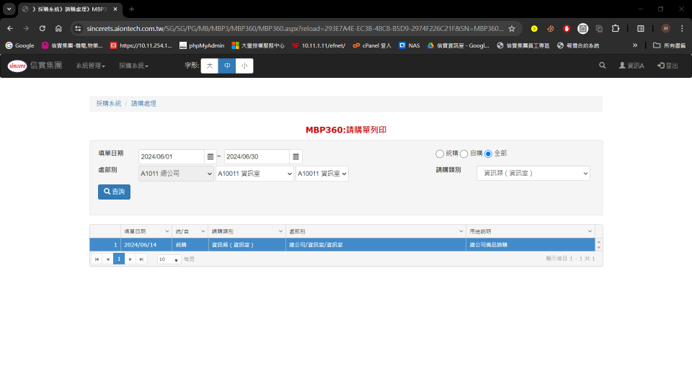
Task: Open the end date calendar picker
Action: pyautogui.click(x=296, y=157)
